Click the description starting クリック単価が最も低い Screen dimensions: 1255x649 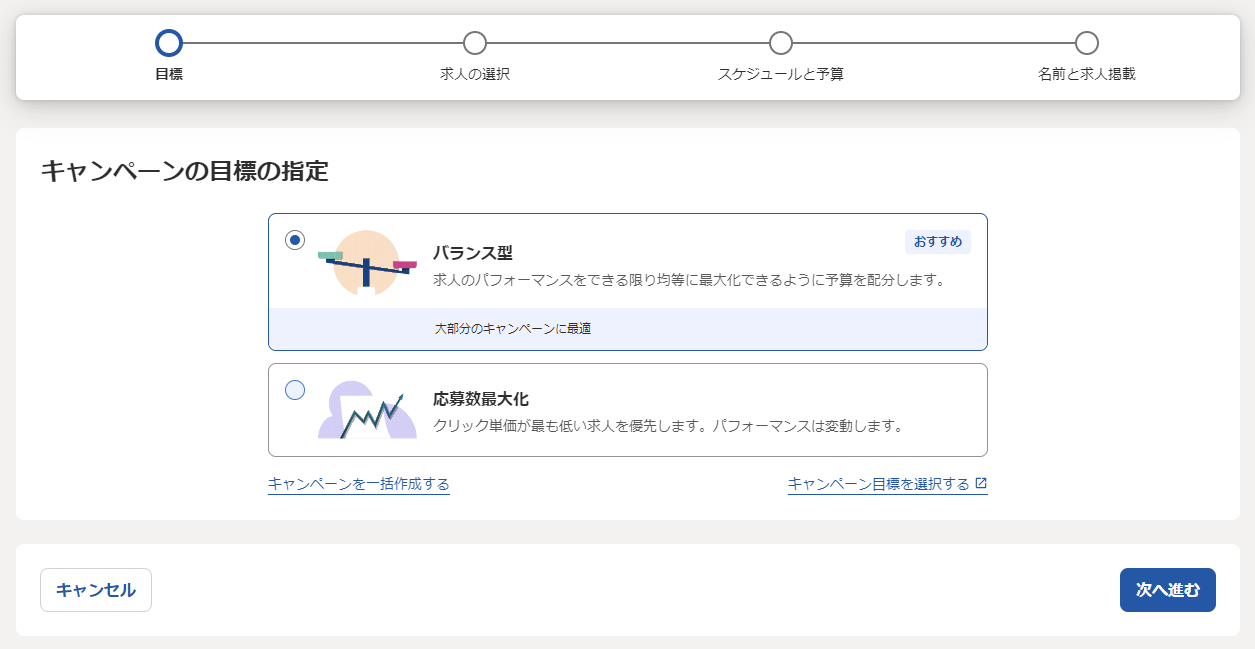click(668, 426)
